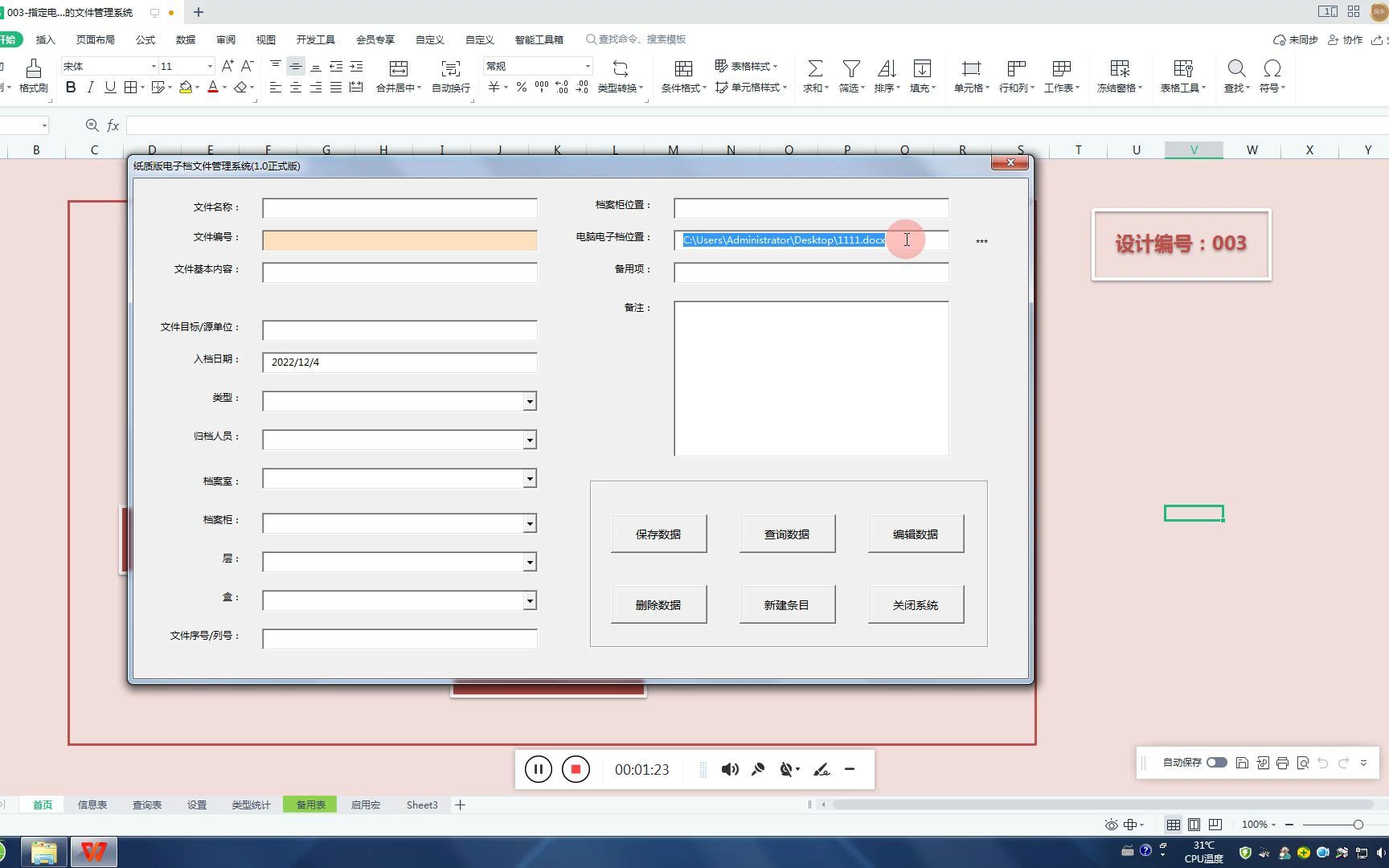Click the WPS icon in Windows taskbar
Viewport: 1389px width, 868px height.
[x=94, y=852]
